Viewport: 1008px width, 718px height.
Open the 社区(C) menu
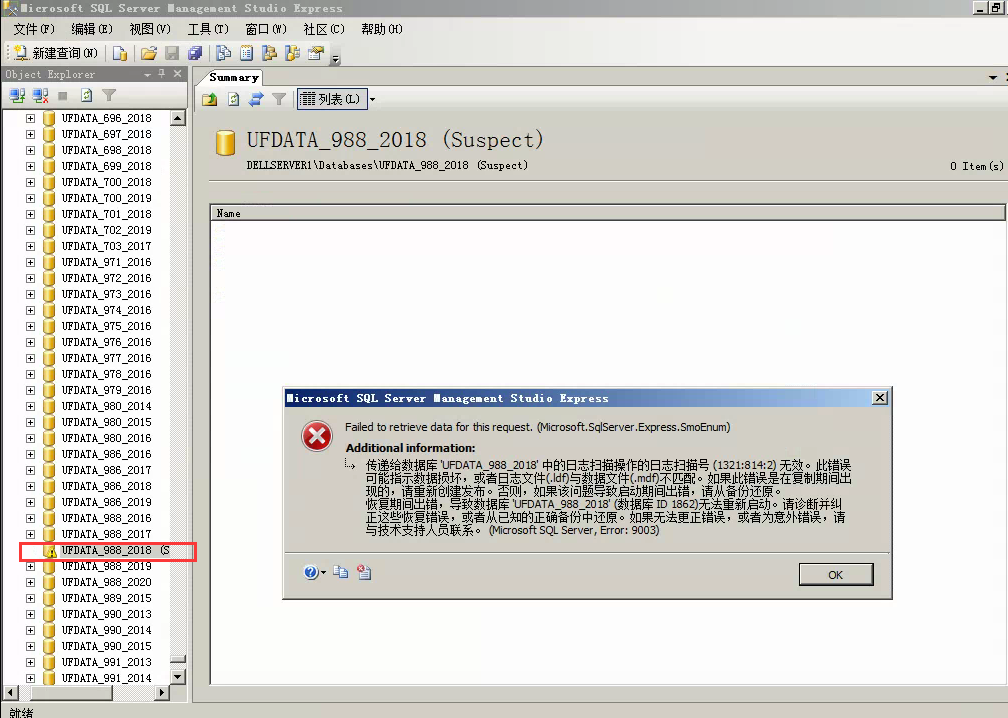[x=324, y=29]
